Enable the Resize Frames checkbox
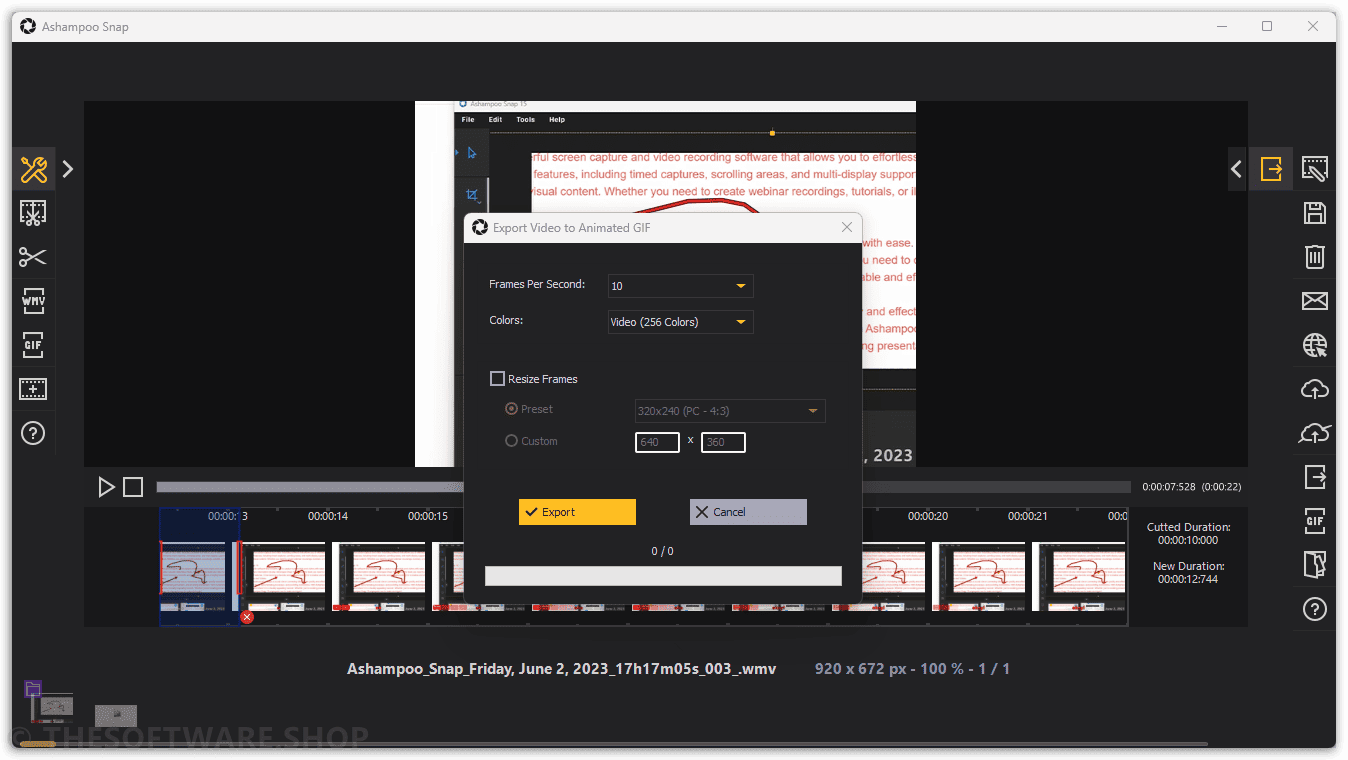The image size is (1348, 760). [497, 379]
